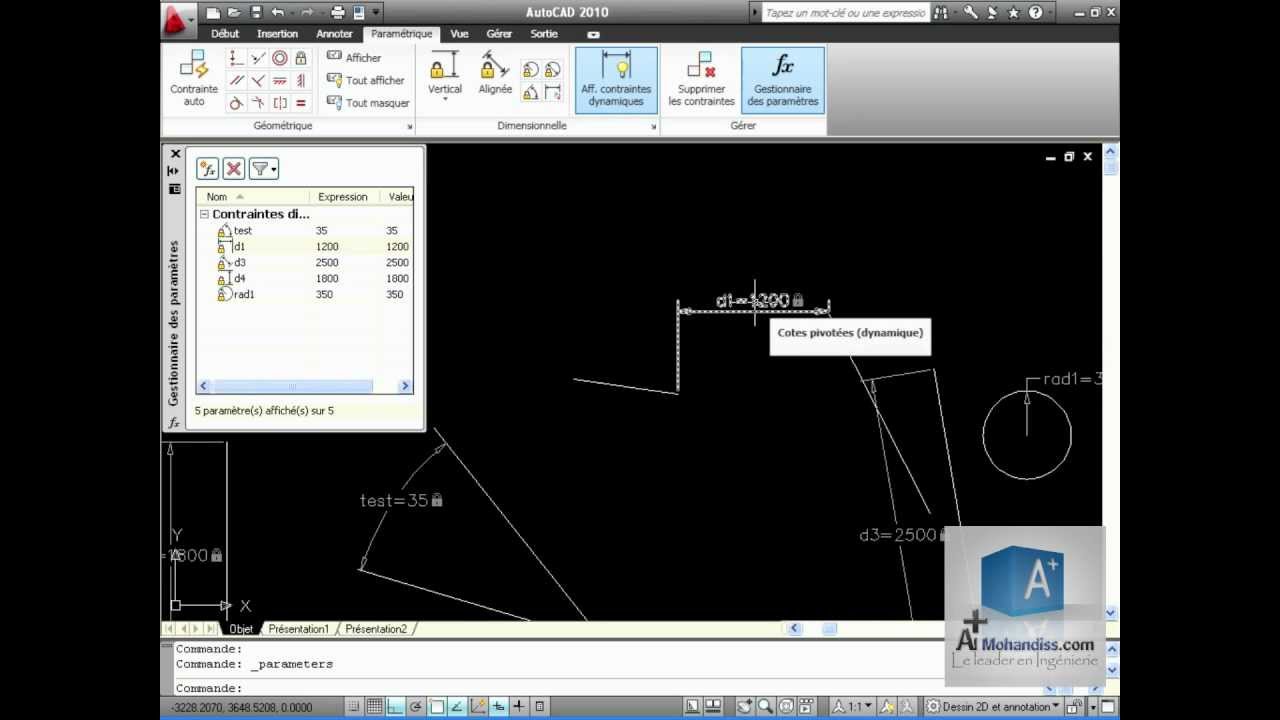This screenshot has height=720, width=1280.
Task: Open the Gérer ribbon tab
Action: tap(499, 34)
